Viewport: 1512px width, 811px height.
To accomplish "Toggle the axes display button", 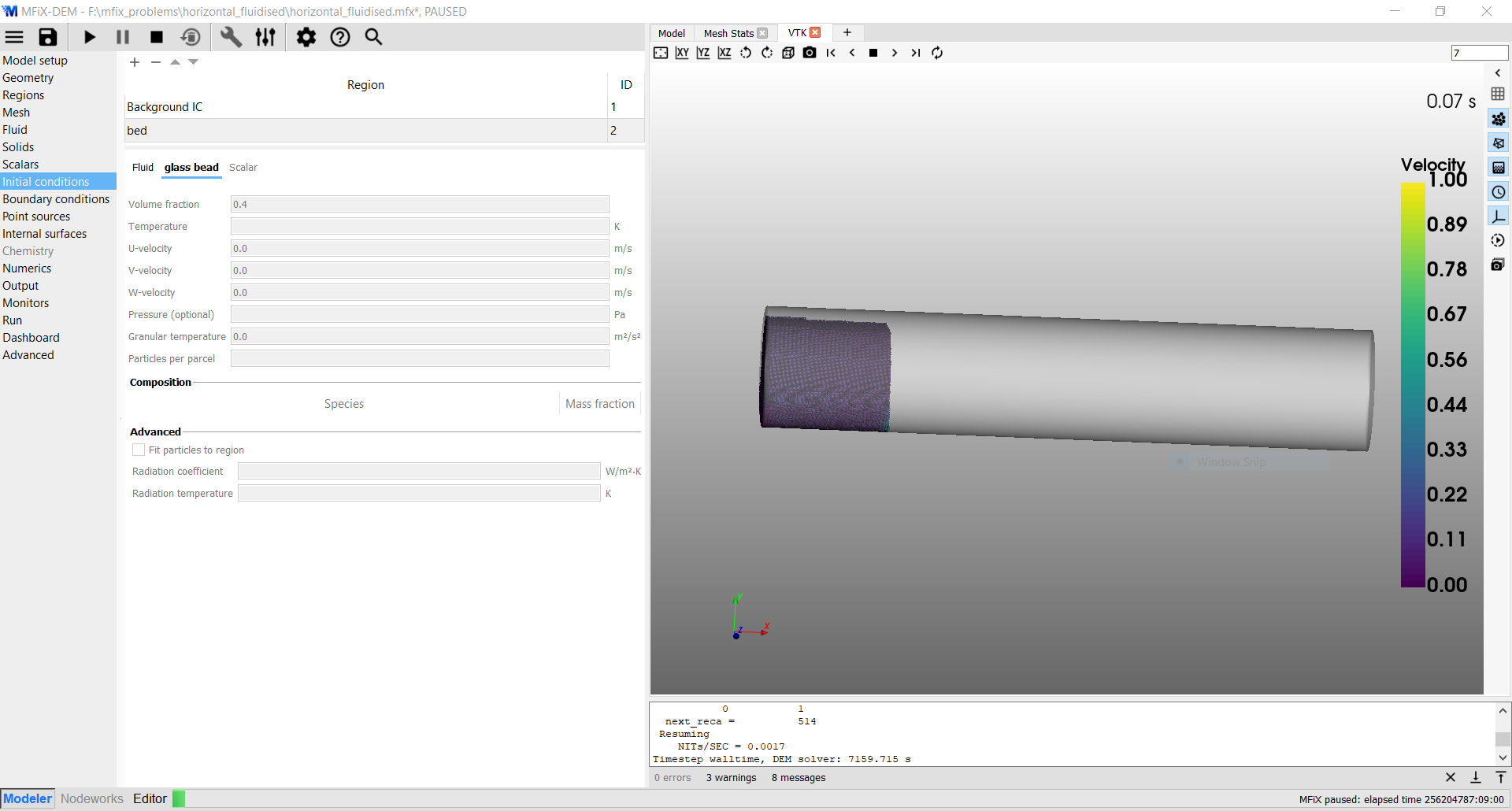I will point(1498,217).
